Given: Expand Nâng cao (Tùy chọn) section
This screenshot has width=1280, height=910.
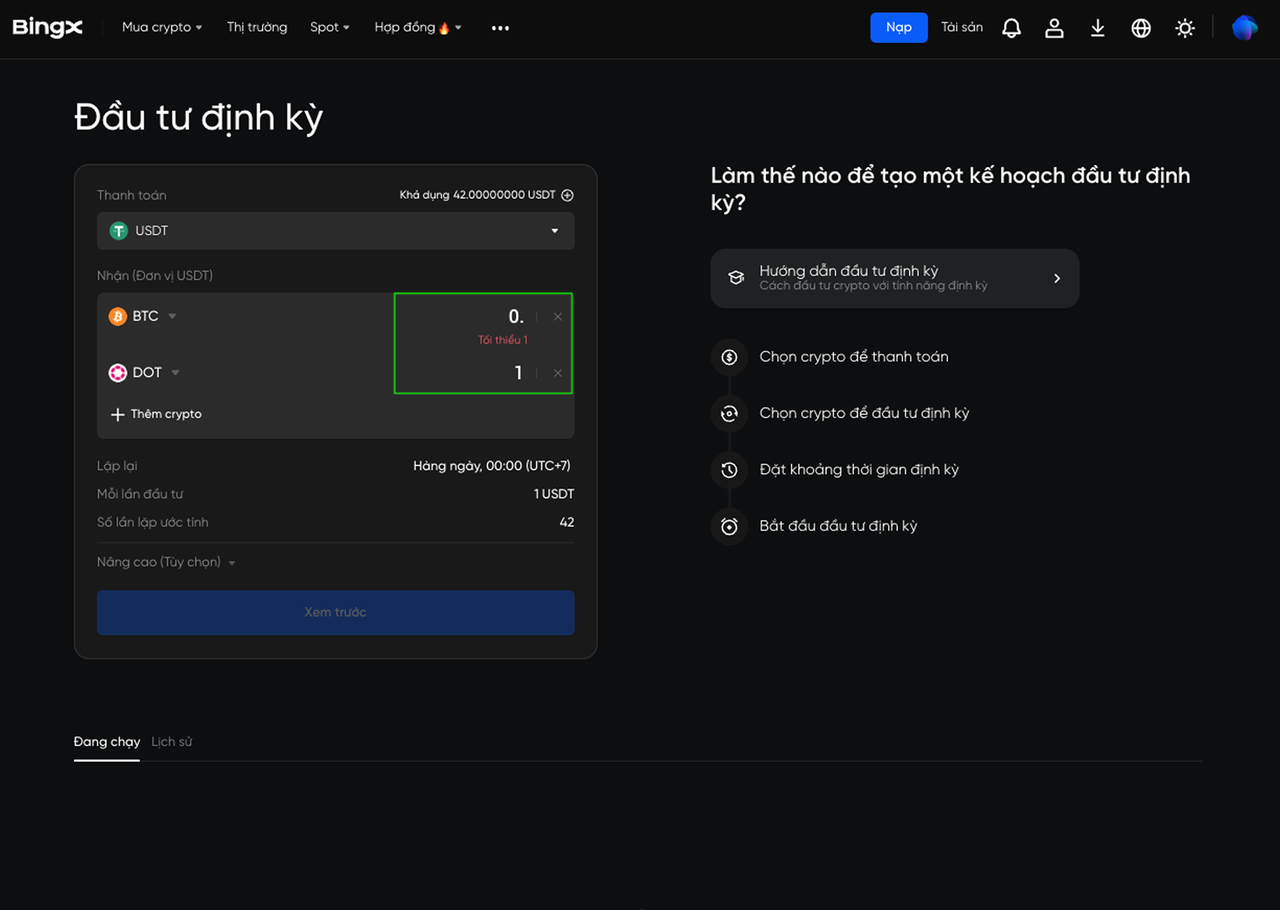Looking at the screenshot, I should point(166,563).
